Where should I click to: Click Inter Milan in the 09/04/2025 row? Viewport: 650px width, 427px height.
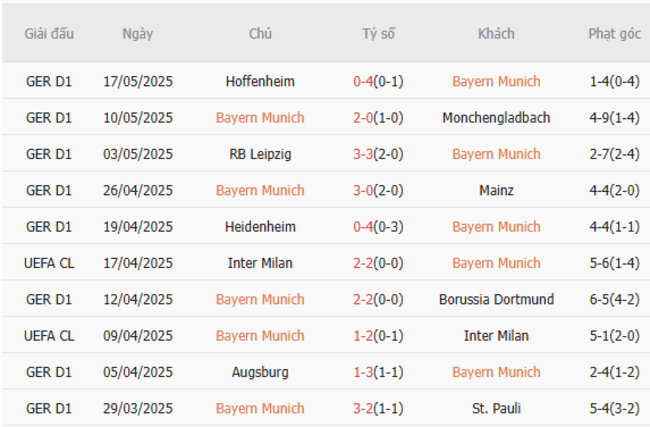[496, 336]
